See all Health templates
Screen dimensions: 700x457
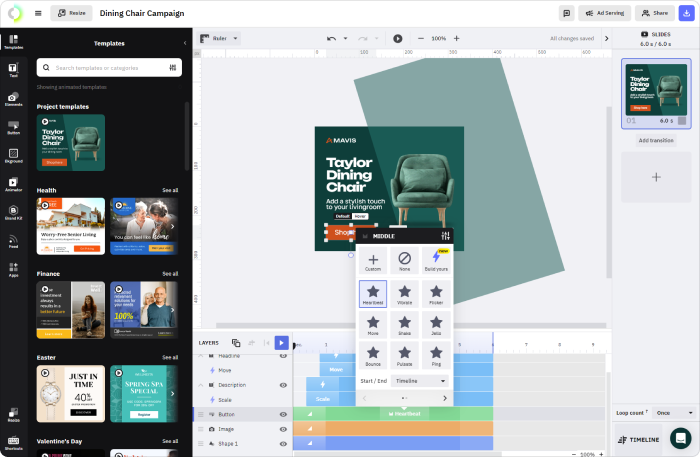point(170,190)
